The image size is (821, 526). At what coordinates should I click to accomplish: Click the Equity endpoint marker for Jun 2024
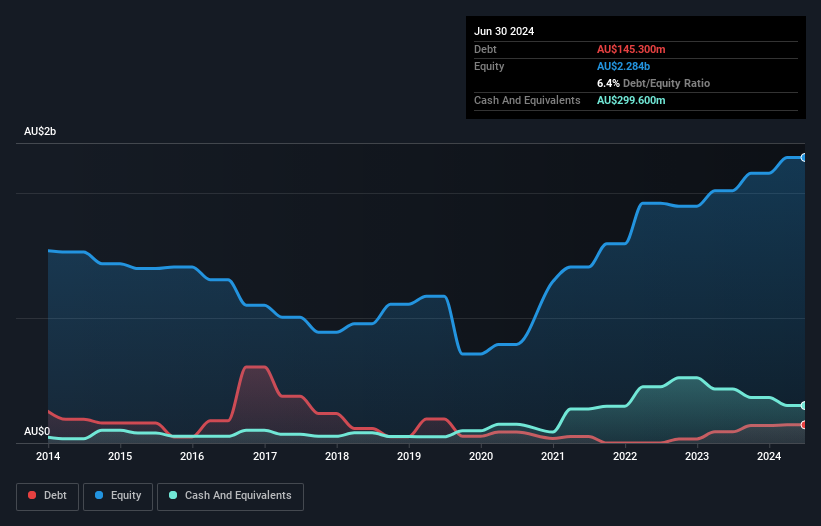point(804,158)
